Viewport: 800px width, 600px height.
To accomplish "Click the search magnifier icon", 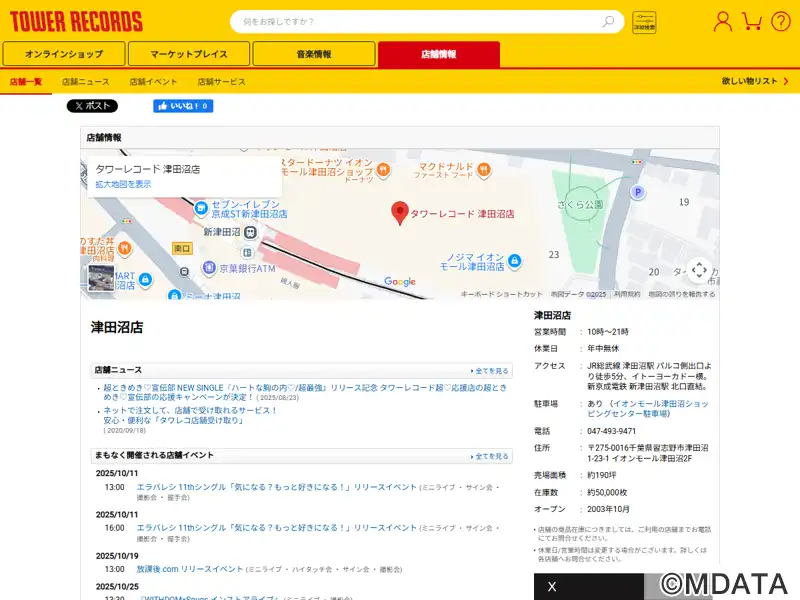I will click(x=608, y=21).
